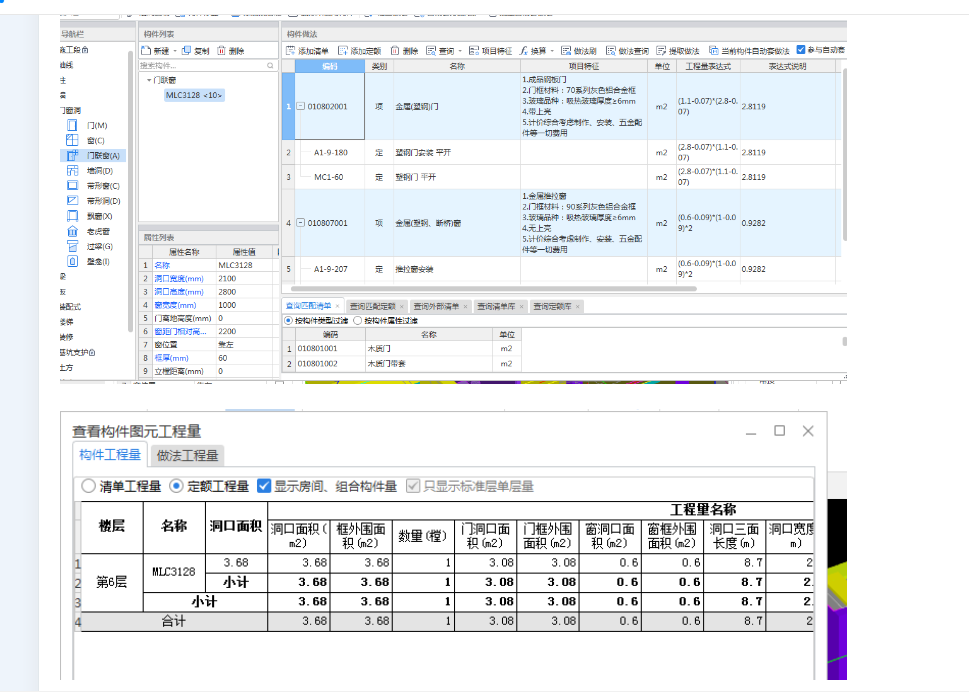
Task: Click the 查询 toolbar icon
Action: coord(431,51)
